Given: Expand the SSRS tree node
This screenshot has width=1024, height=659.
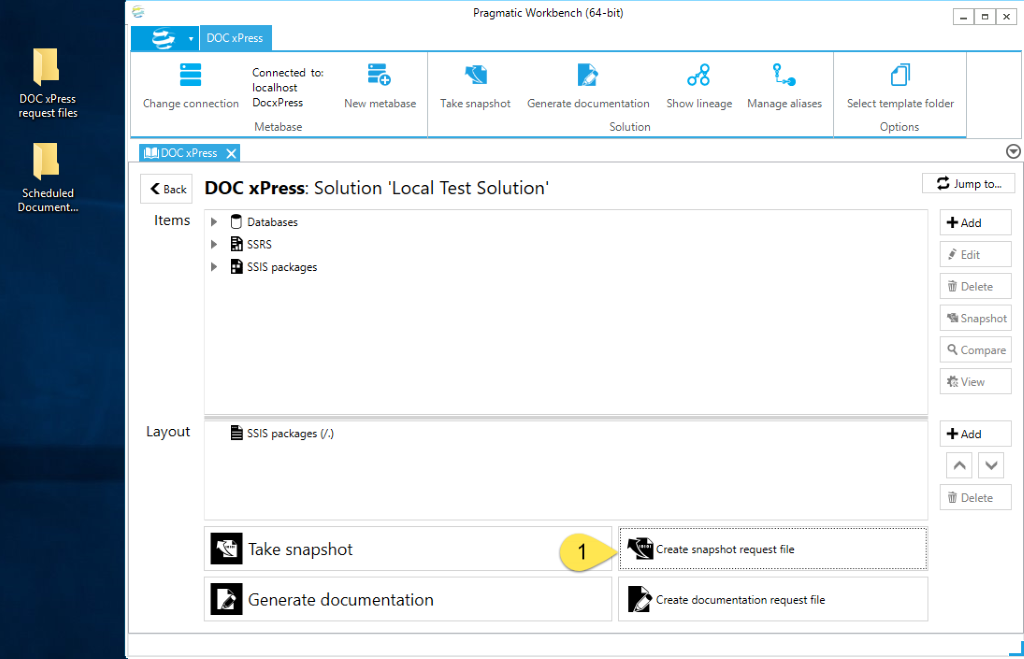Looking at the screenshot, I should [213, 244].
